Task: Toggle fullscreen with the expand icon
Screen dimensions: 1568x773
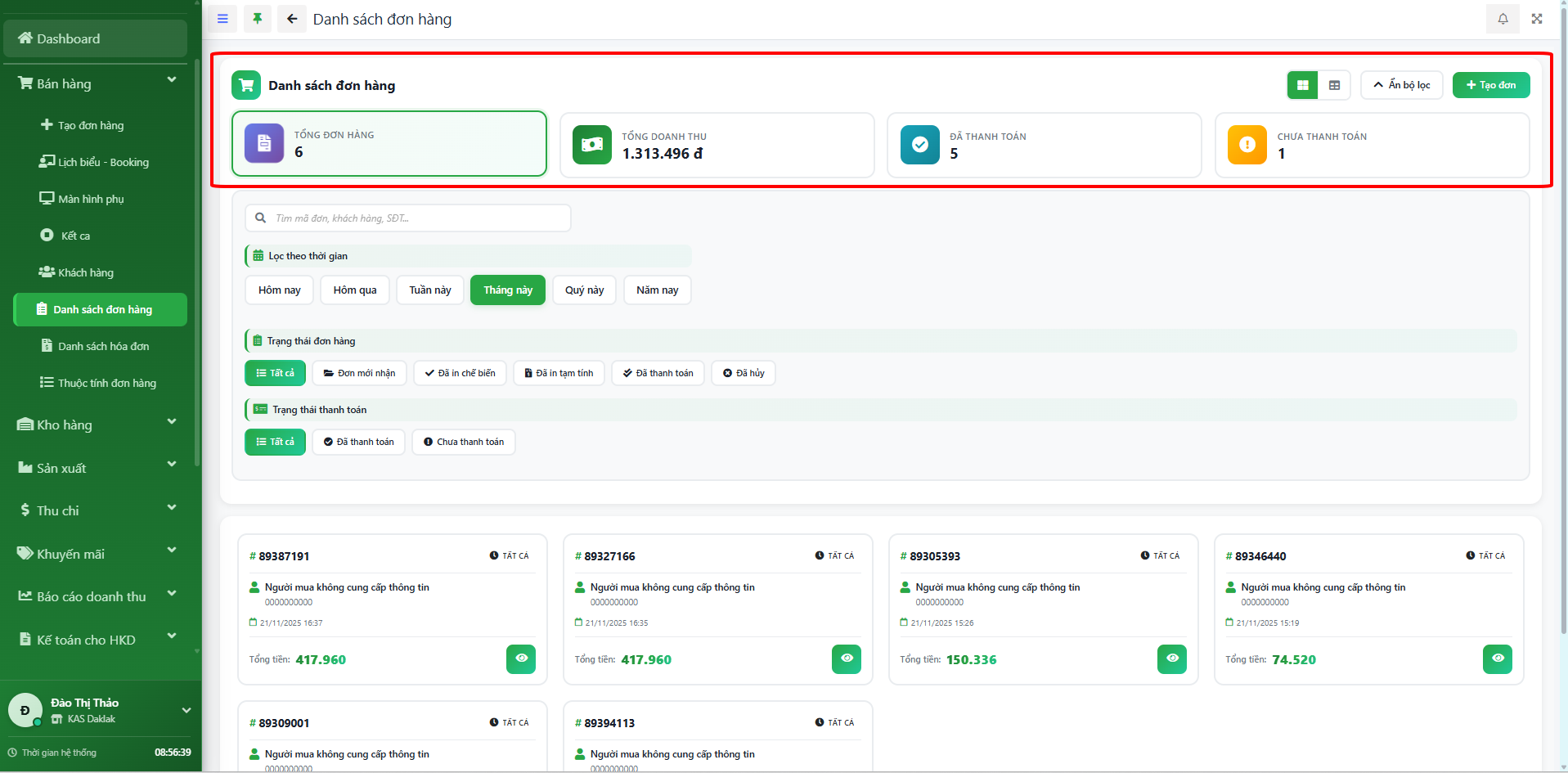Action: coord(1537,19)
